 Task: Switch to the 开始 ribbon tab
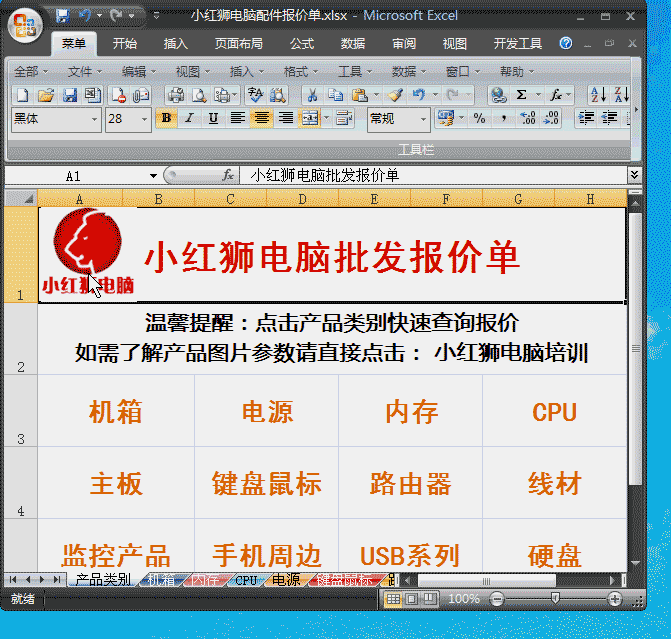(125, 43)
